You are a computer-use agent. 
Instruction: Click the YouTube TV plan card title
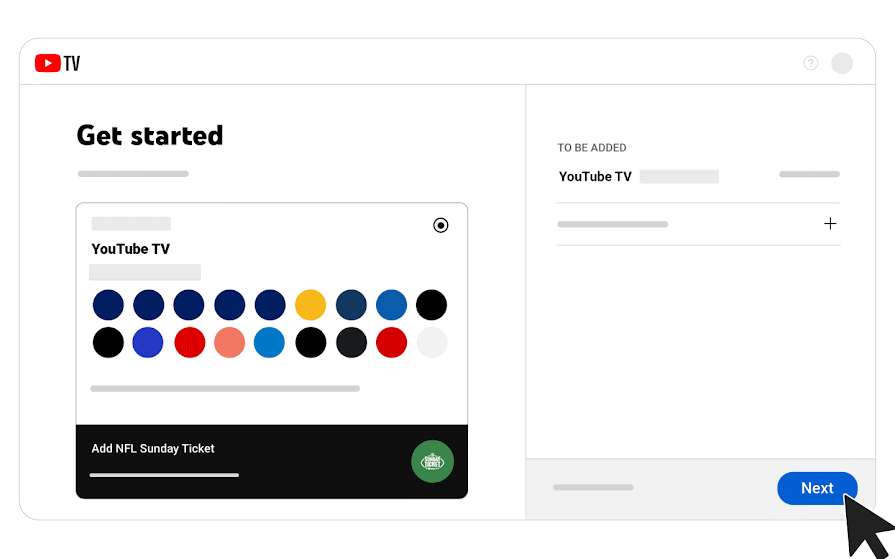click(131, 249)
